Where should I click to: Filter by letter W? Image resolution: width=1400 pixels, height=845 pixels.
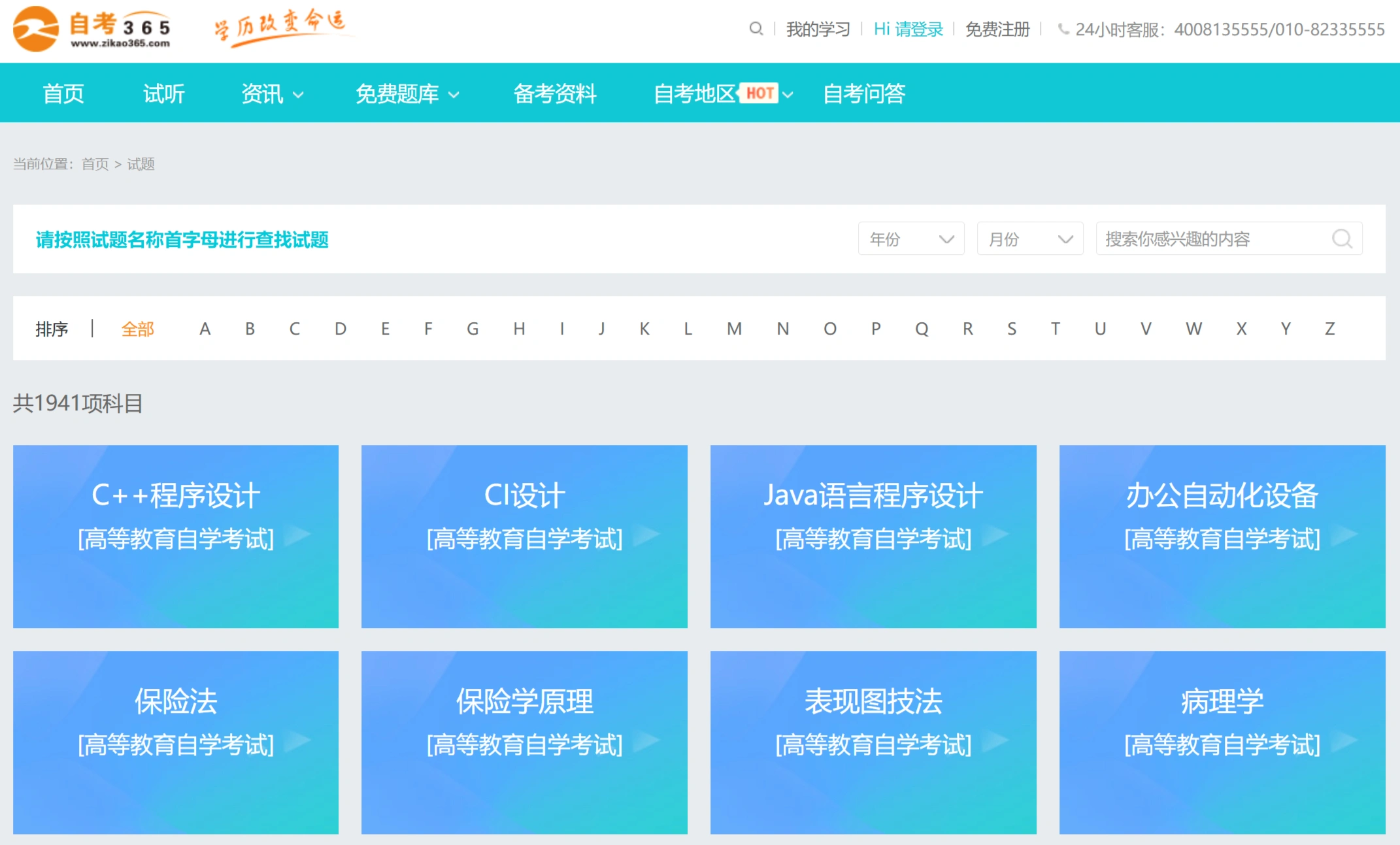tap(1194, 329)
